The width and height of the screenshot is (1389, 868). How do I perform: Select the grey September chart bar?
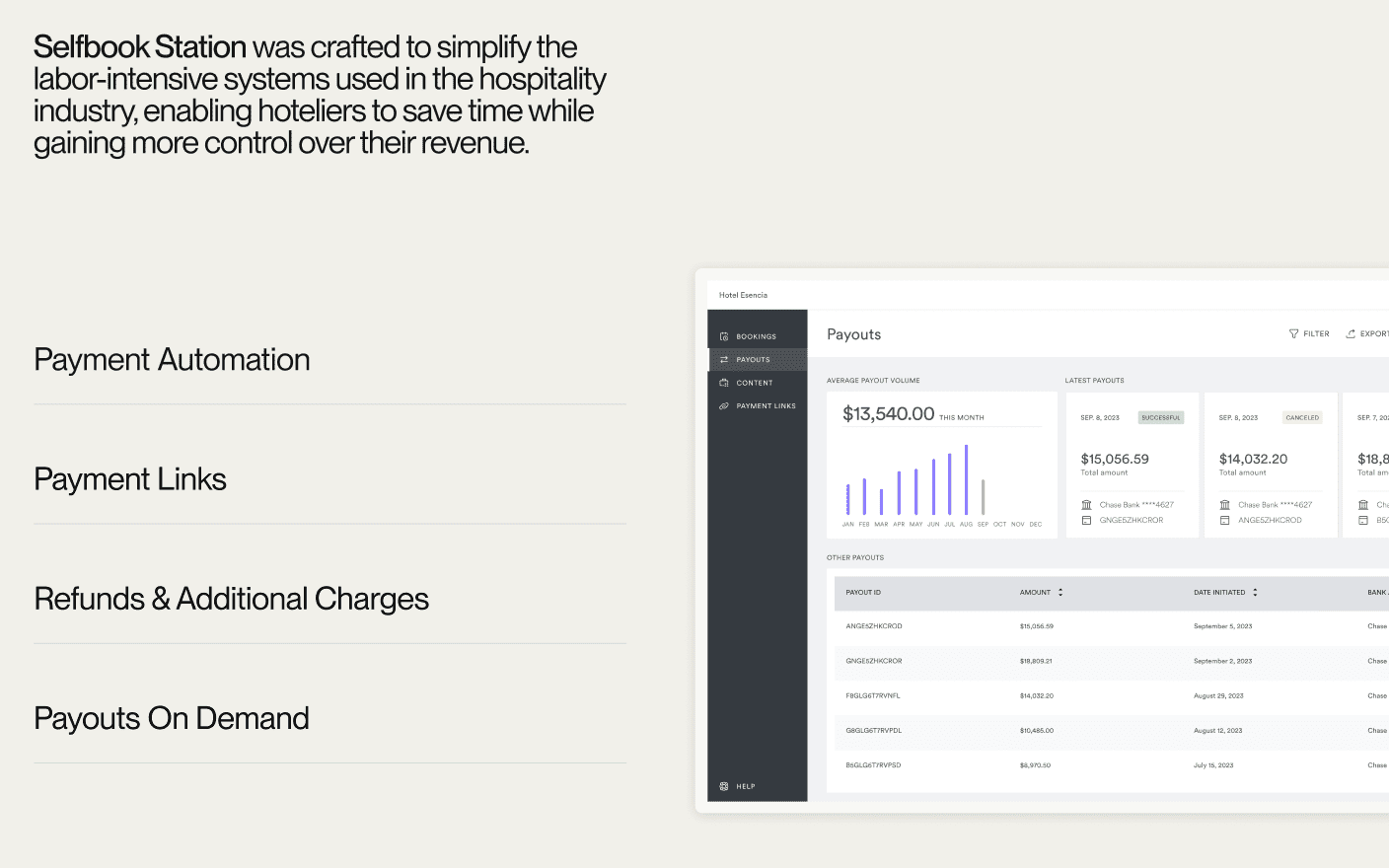(x=983, y=496)
